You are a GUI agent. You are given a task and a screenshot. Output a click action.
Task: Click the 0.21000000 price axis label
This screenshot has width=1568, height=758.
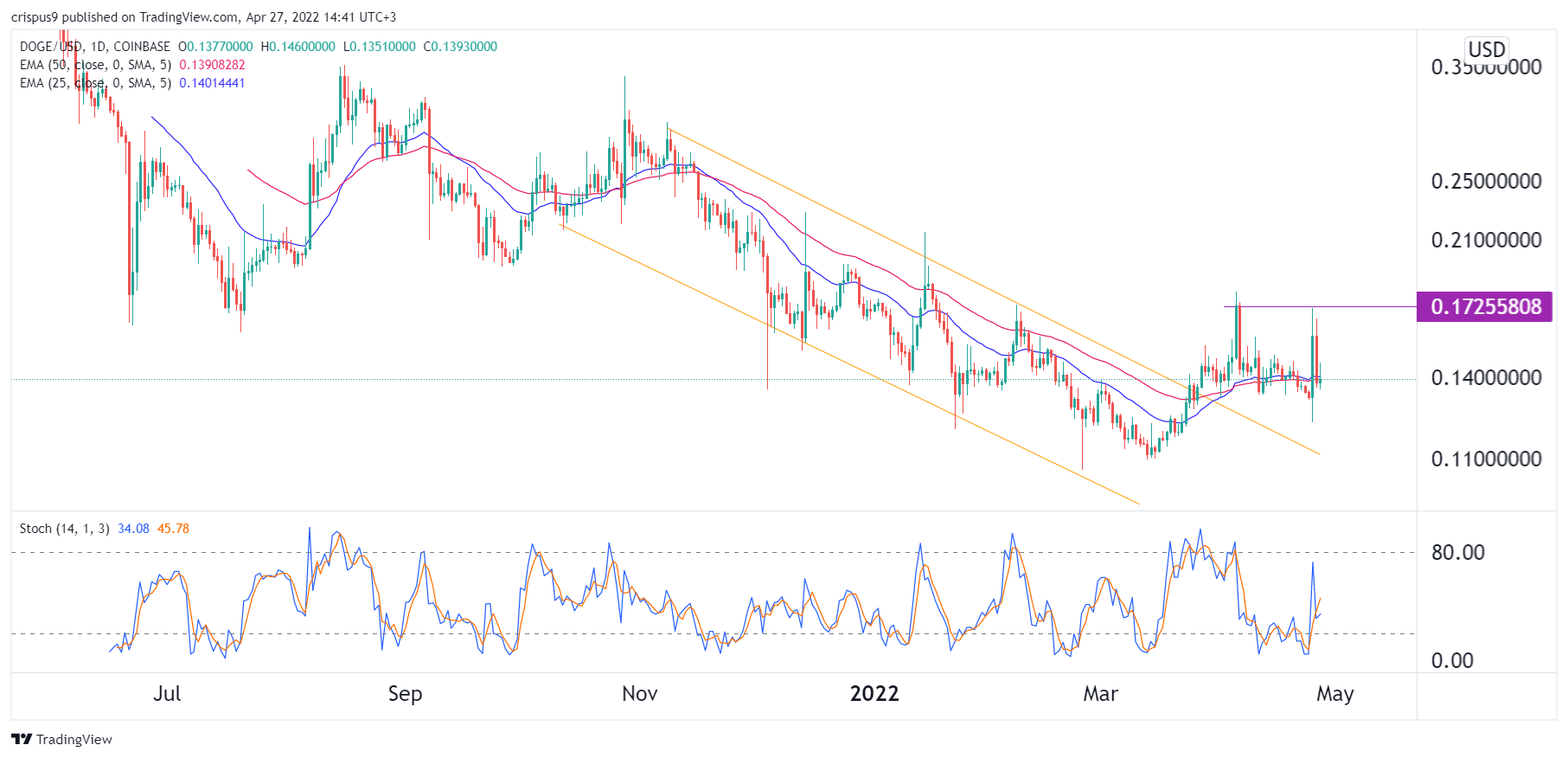coord(1486,241)
